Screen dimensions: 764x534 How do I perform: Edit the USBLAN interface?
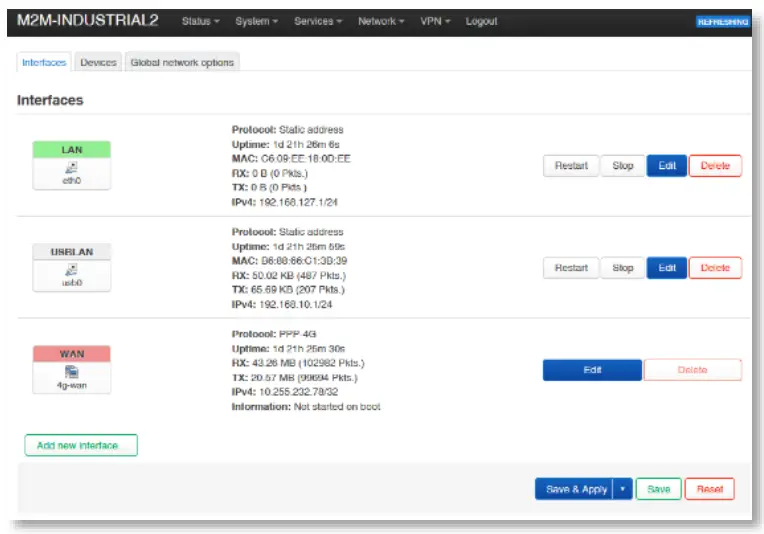pos(667,268)
